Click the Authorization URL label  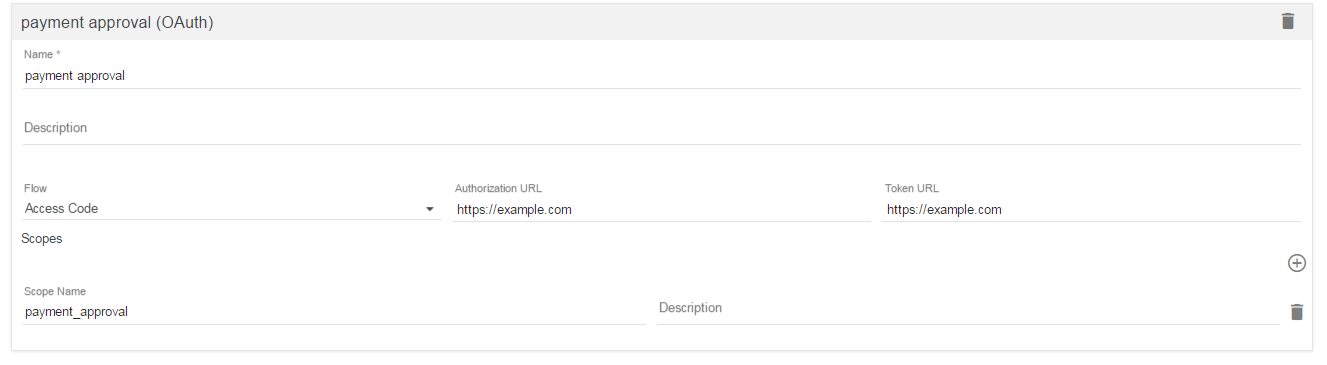tap(498, 188)
